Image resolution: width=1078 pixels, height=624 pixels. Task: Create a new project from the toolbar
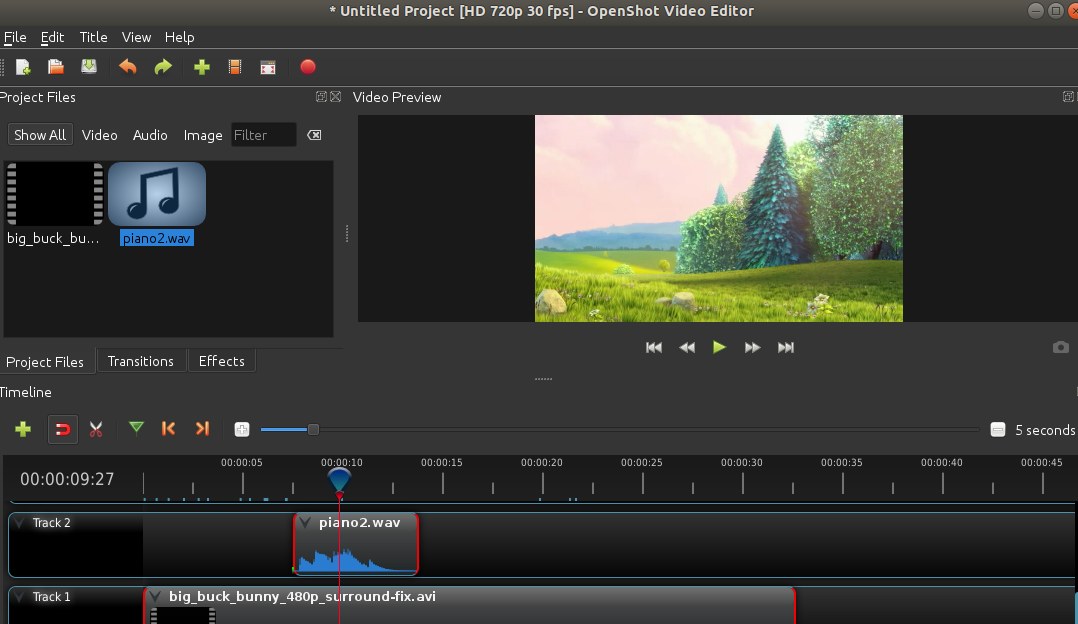23,67
